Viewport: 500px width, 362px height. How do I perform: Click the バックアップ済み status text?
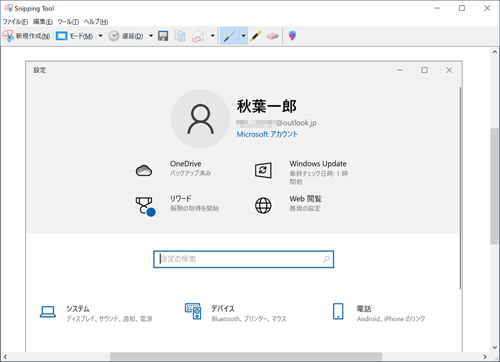(190, 173)
